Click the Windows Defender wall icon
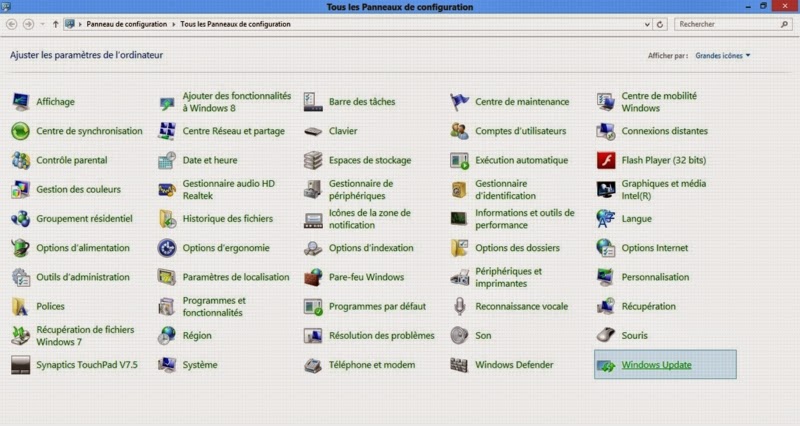The height and width of the screenshot is (426, 800). click(459, 365)
